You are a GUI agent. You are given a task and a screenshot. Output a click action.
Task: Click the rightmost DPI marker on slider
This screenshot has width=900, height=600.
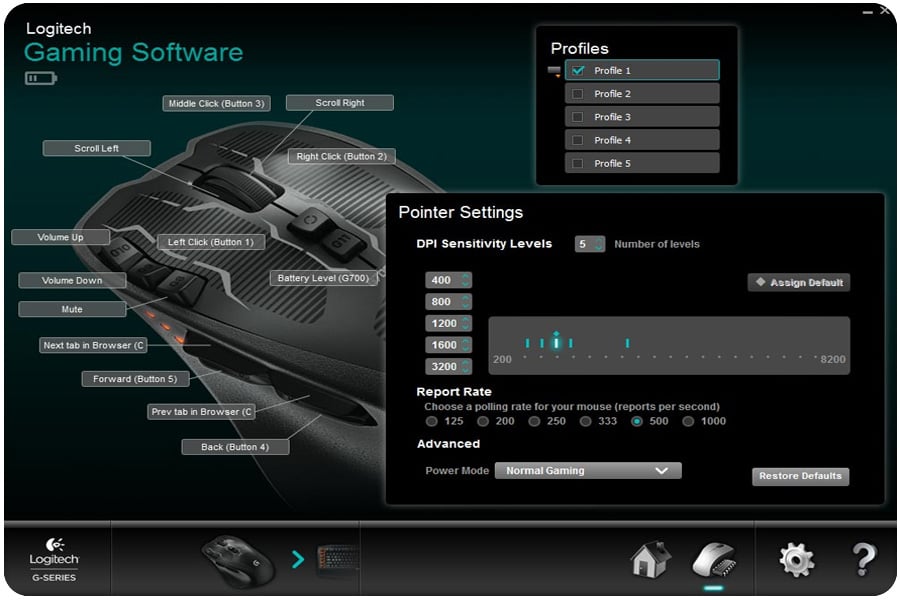tap(627, 343)
